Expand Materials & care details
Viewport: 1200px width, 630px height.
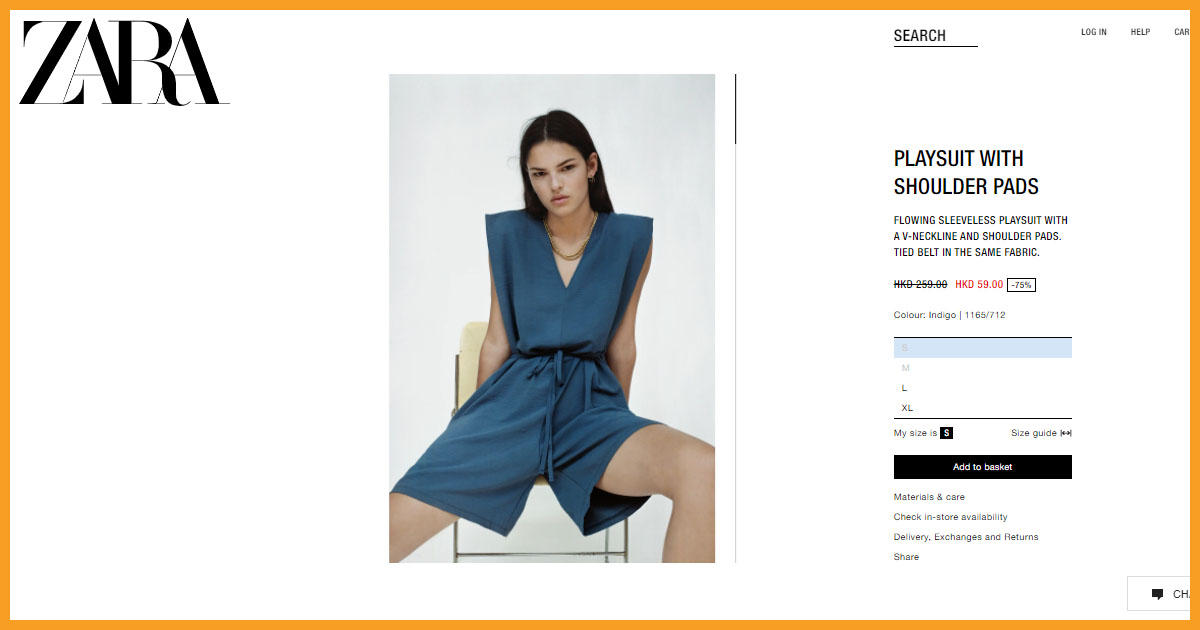[x=929, y=497]
